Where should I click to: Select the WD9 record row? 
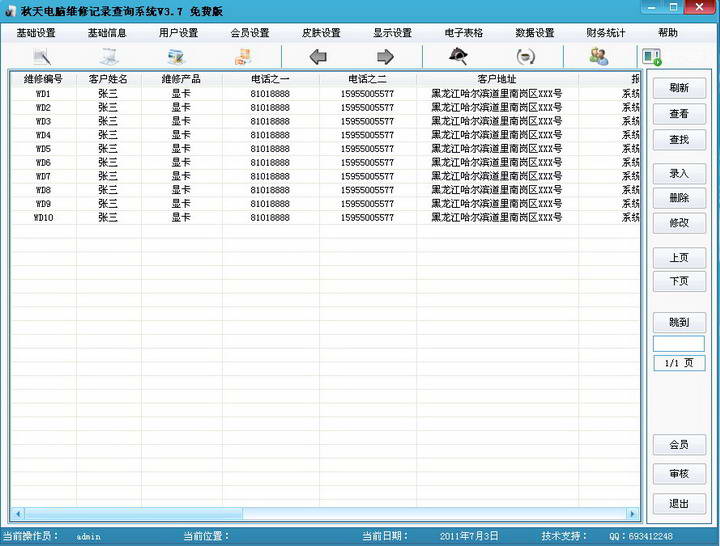coord(325,204)
